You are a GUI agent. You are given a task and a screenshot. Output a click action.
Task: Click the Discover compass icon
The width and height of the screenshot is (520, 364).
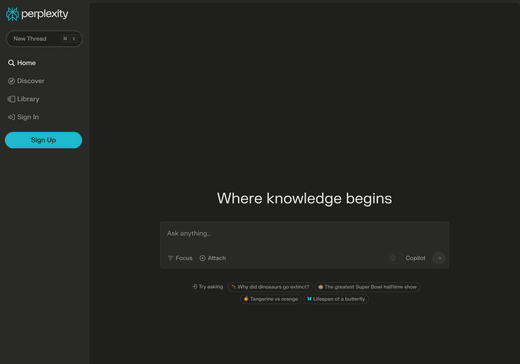(11, 81)
